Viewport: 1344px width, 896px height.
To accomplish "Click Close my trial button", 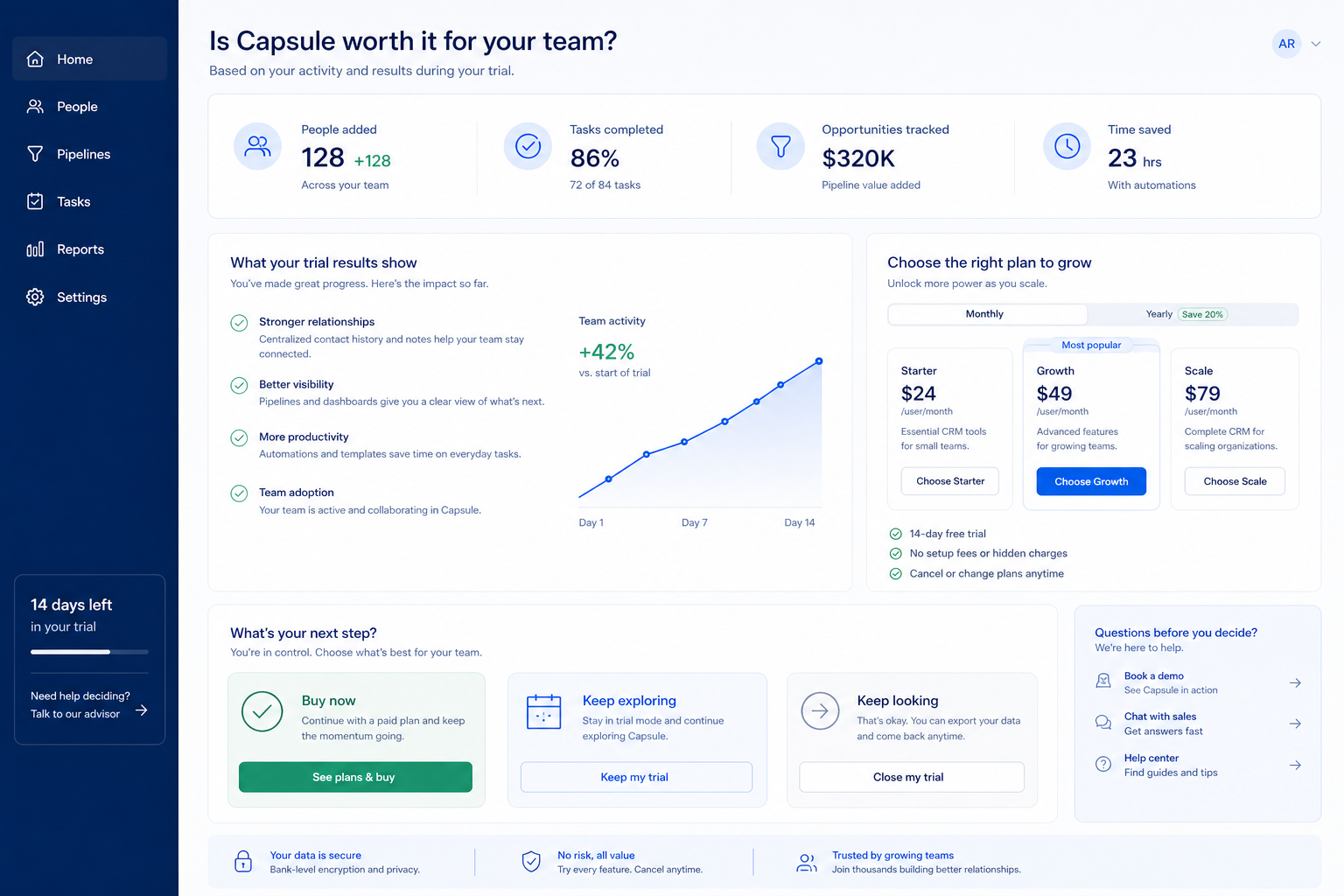I will pos(912,777).
